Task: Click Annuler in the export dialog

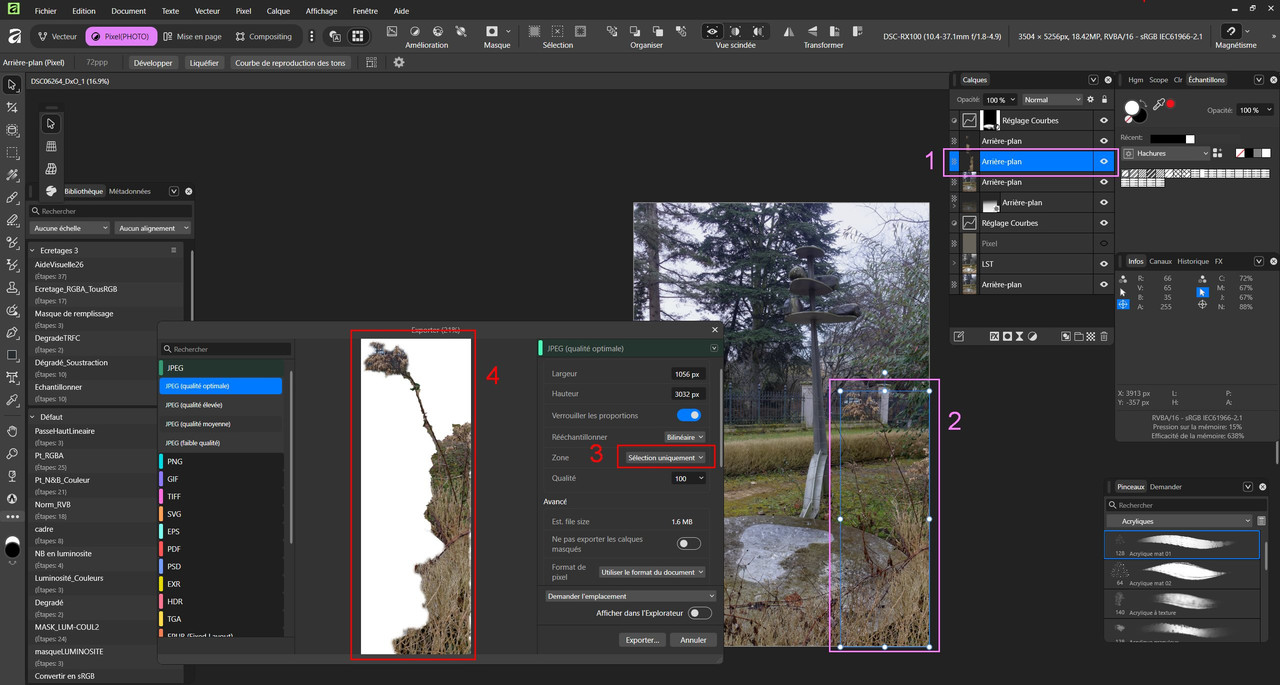Action: 693,640
